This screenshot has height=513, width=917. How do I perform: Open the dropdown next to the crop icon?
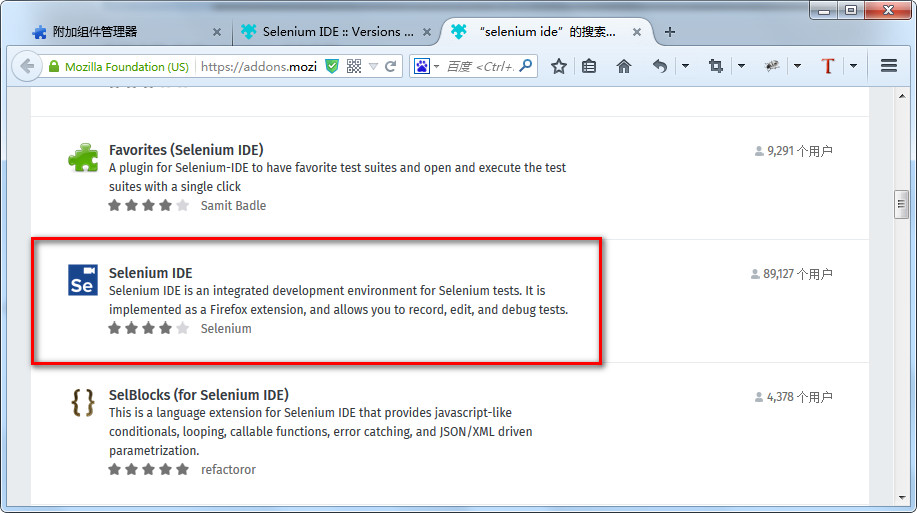point(741,66)
